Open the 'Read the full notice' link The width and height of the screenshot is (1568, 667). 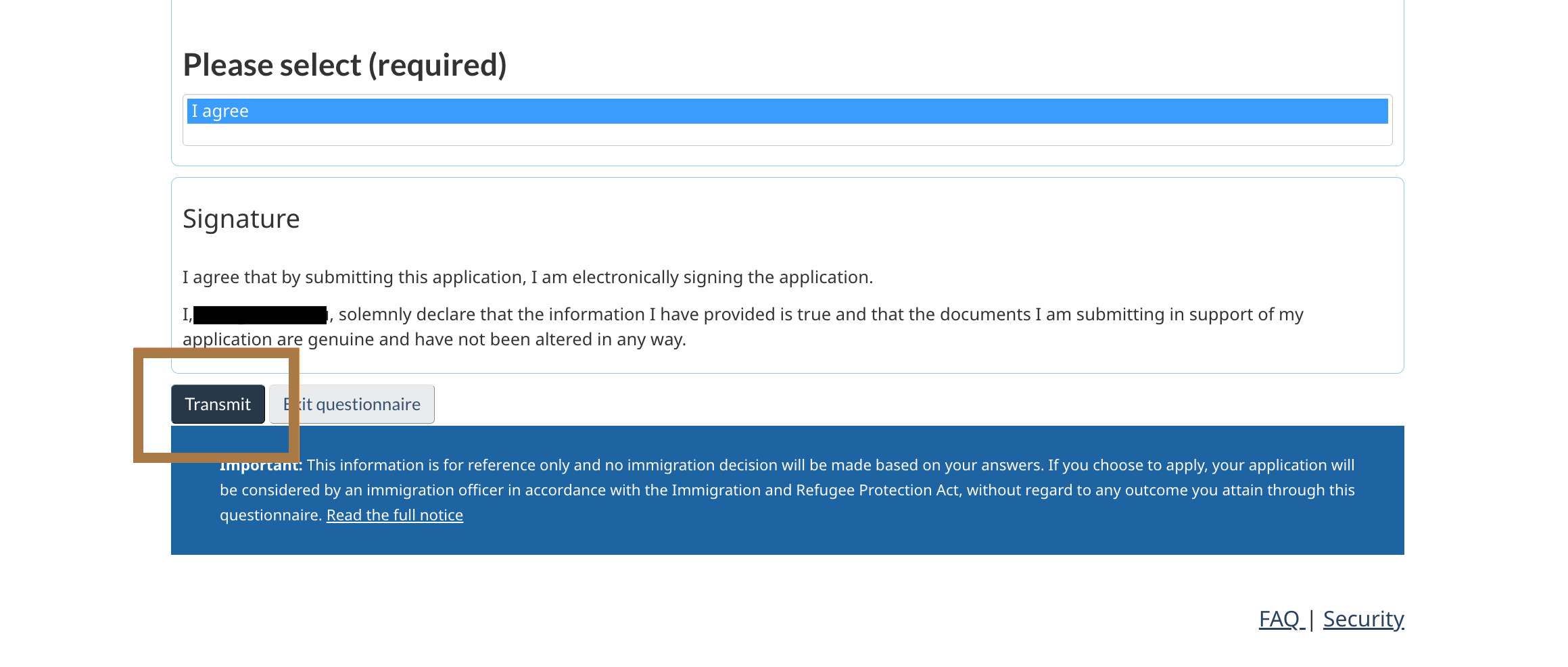(395, 515)
